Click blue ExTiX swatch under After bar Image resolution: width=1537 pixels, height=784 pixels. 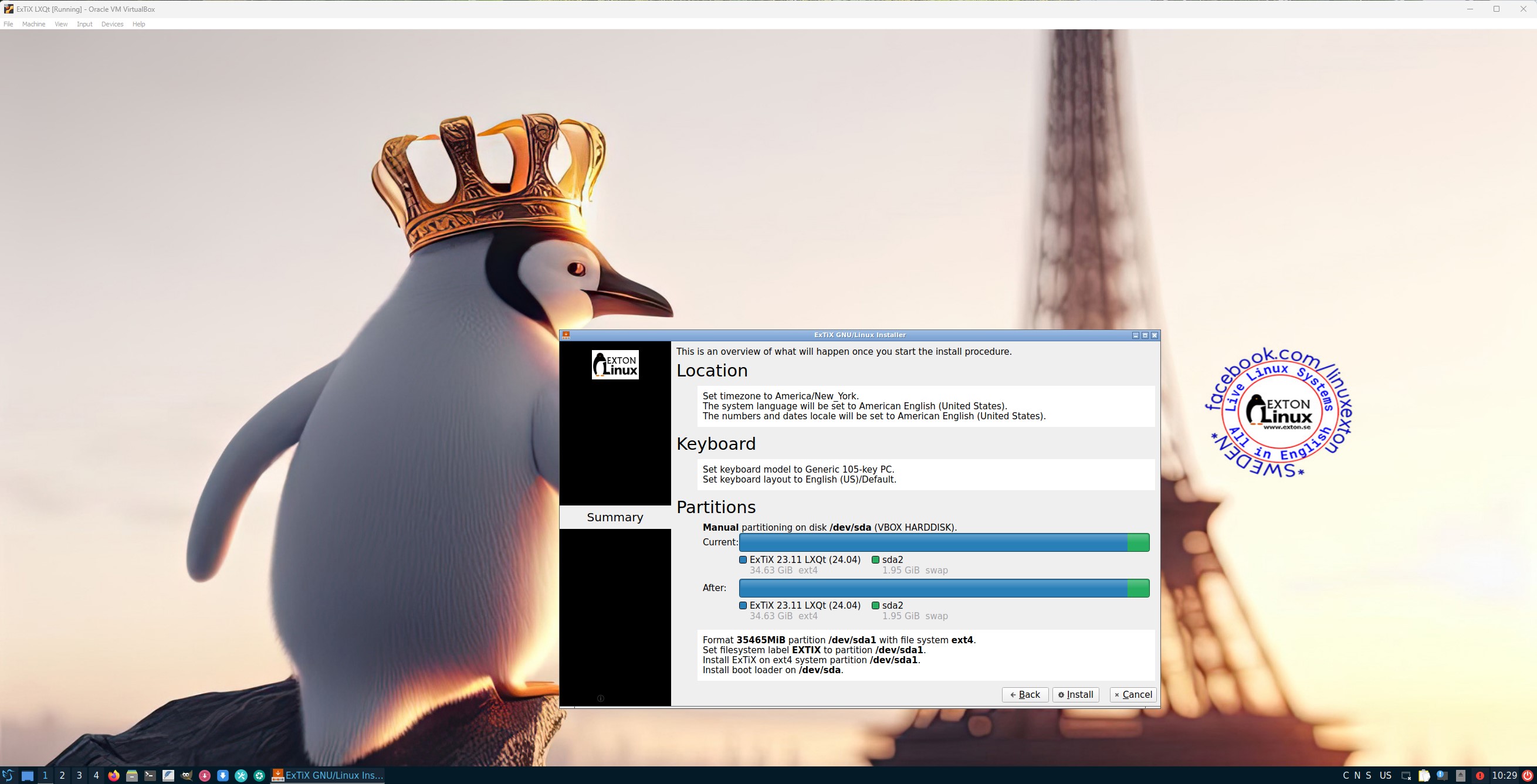coord(743,606)
